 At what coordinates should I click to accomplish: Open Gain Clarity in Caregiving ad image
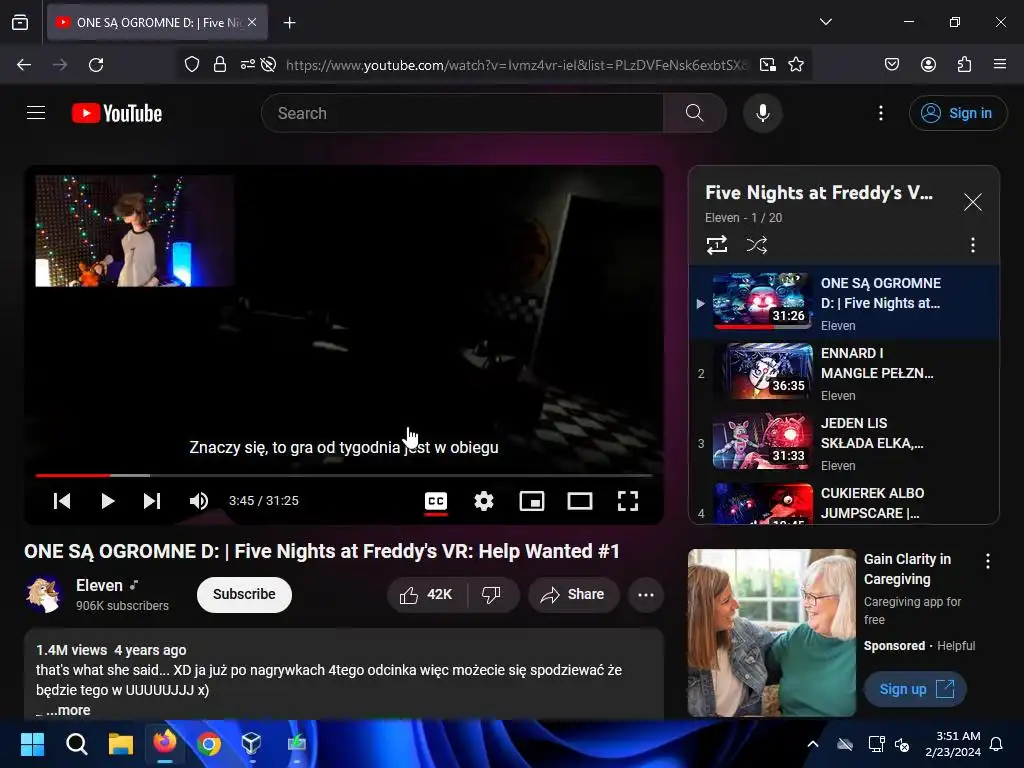click(772, 632)
